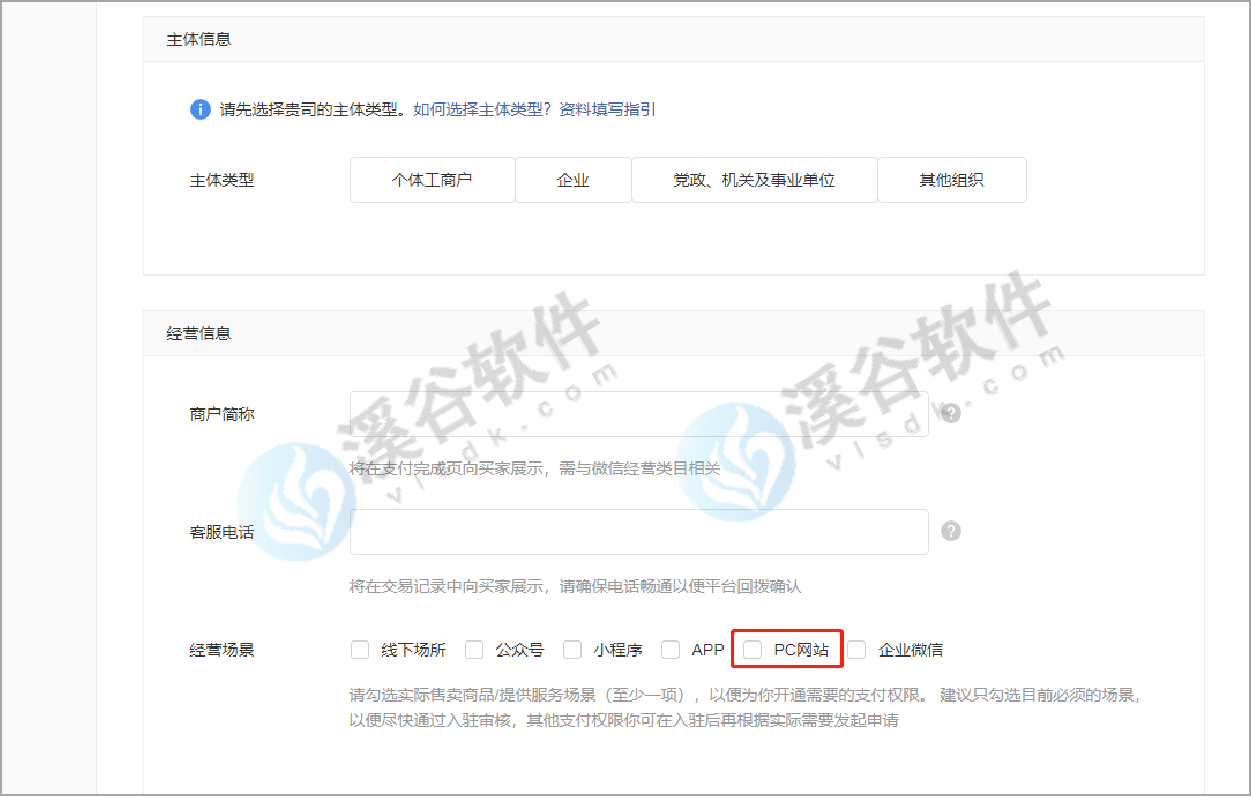1251x796 pixels.
Task: Check the 线下场所 checkbox
Action: pyautogui.click(x=360, y=650)
